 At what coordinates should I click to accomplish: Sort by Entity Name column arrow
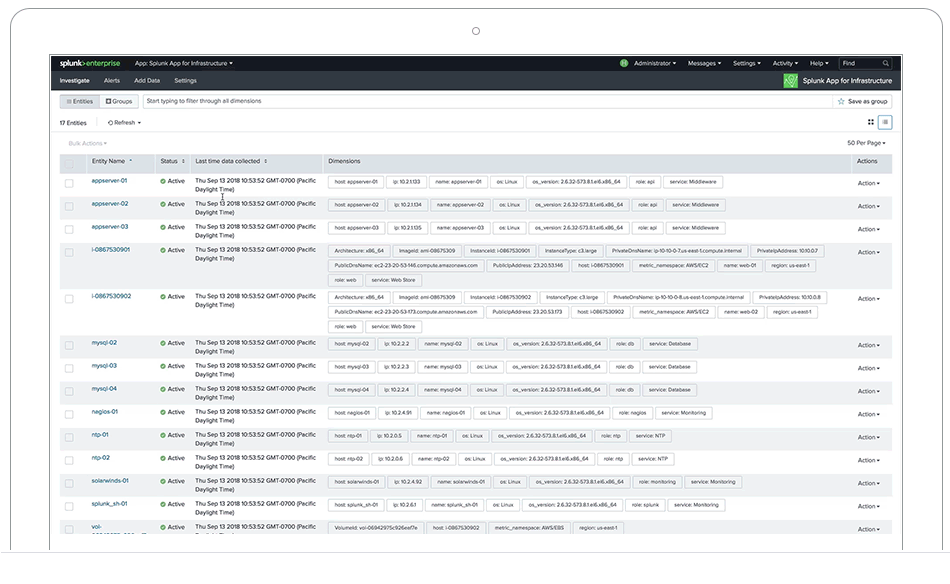[x=130, y=161]
